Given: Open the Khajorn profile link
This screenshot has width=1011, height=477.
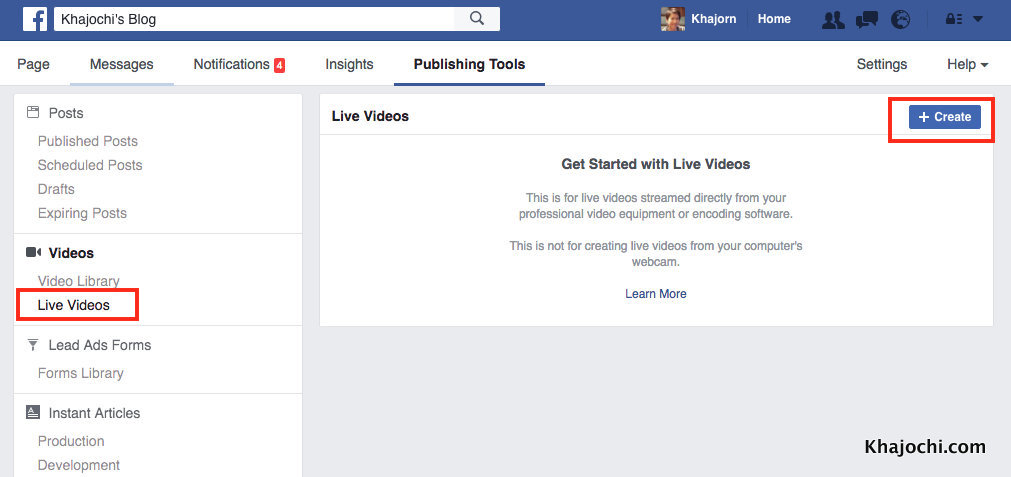Looking at the screenshot, I should click(713, 19).
